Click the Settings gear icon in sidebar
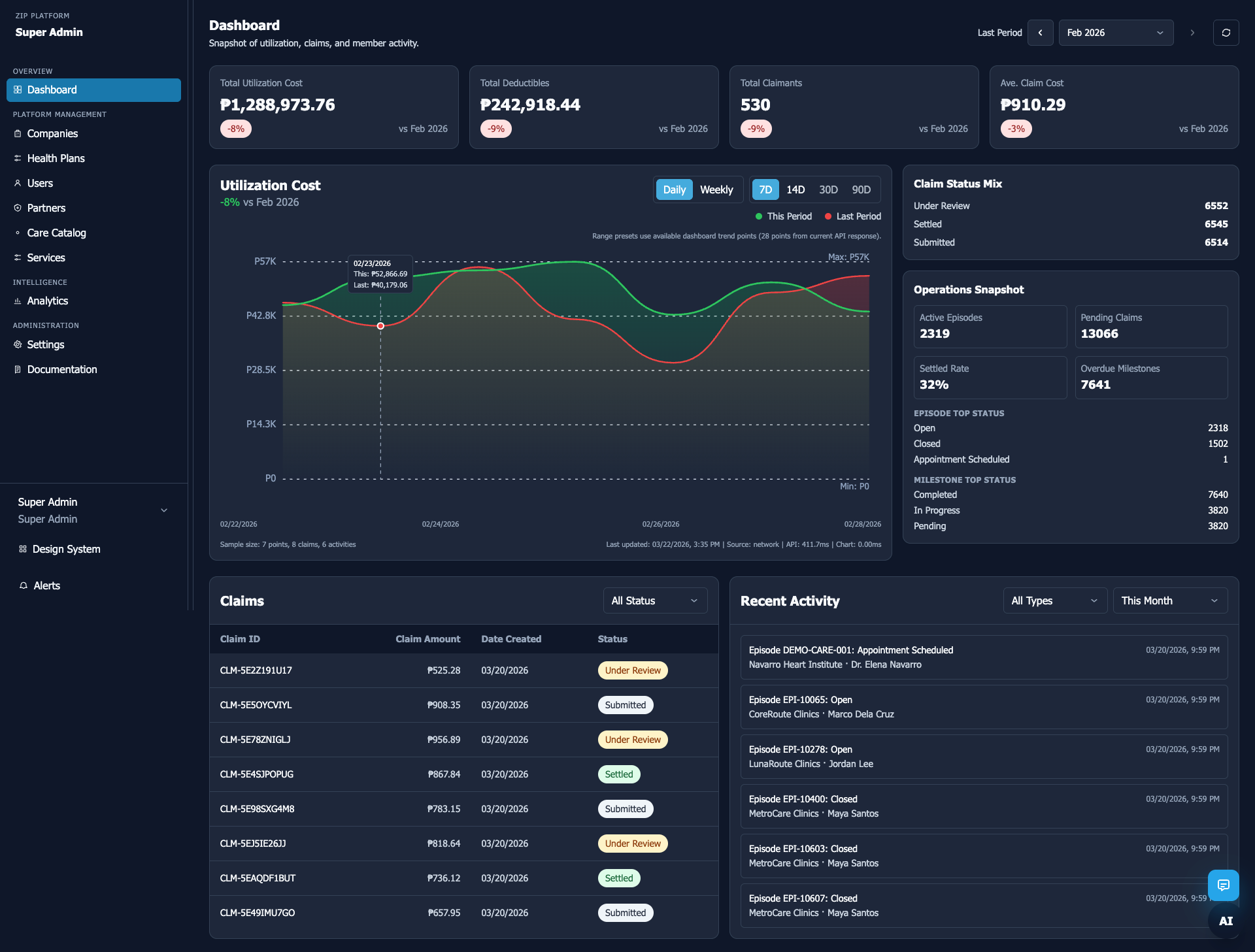1255x952 pixels. click(18, 344)
